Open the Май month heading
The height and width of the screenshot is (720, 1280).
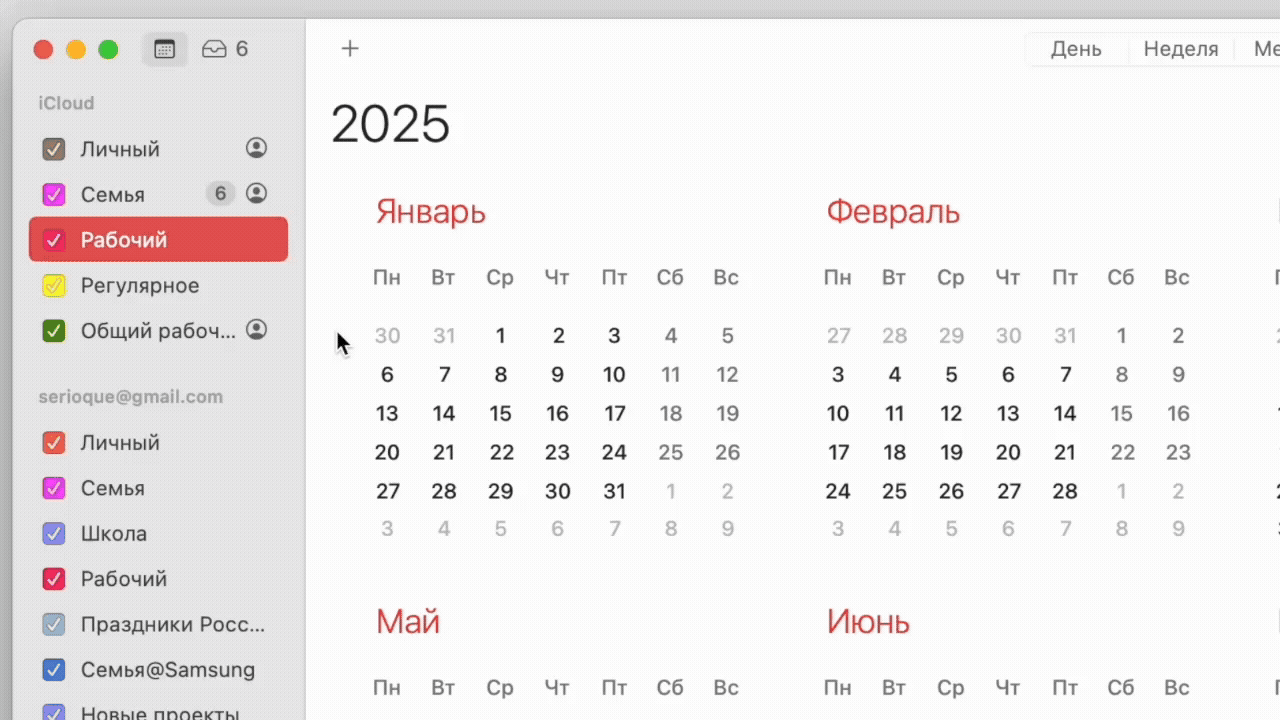click(408, 622)
